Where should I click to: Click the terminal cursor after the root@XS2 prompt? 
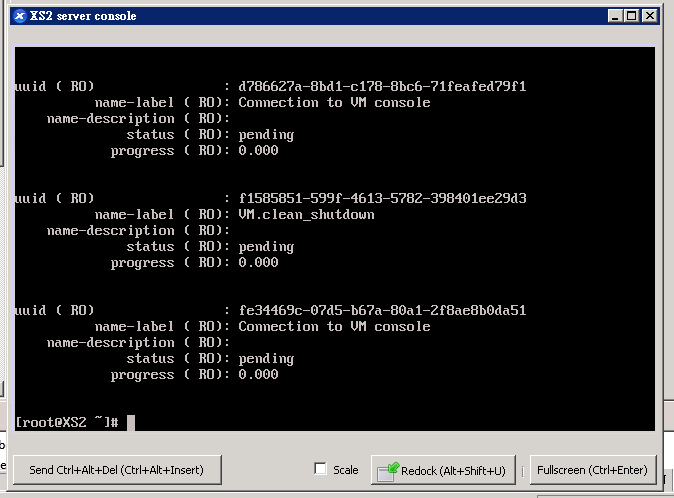131,422
